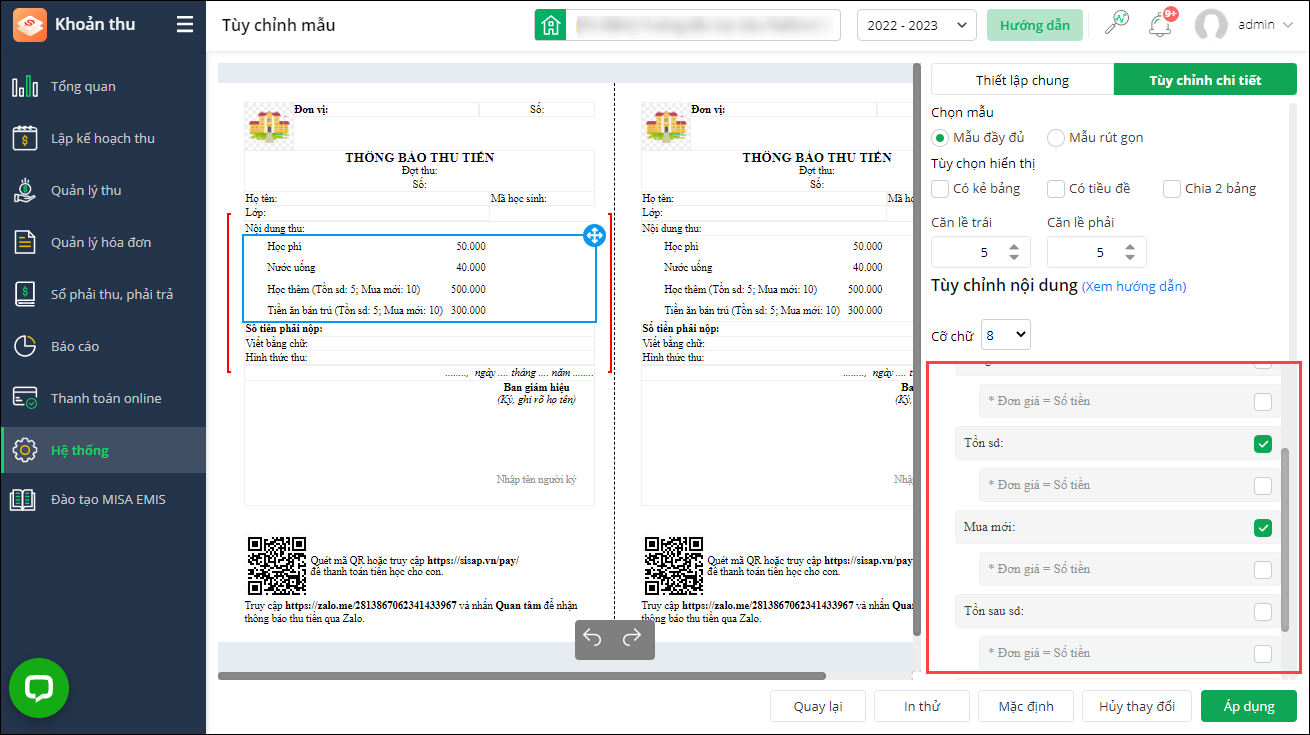This screenshot has width=1310, height=735.
Task: Click "Ban giám hiệu" on left receipt
Action: [x=536, y=387]
